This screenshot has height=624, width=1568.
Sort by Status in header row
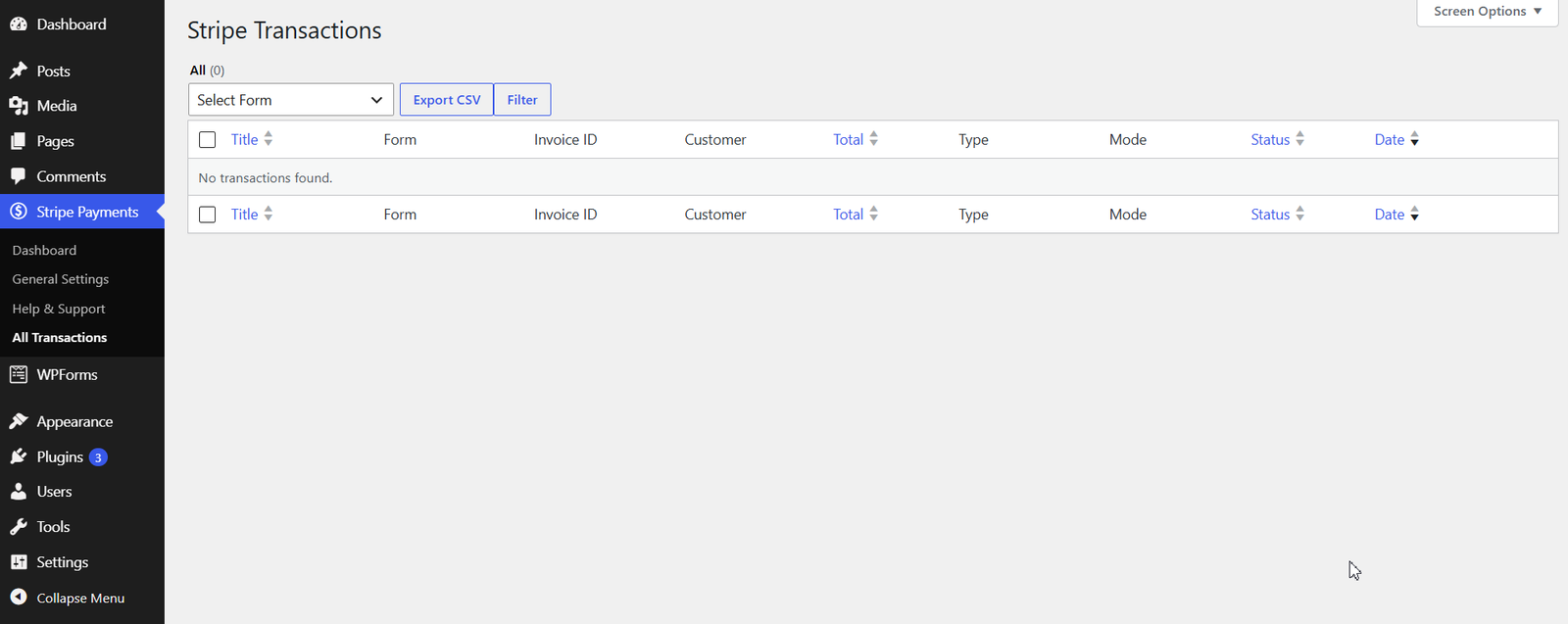click(x=1270, y=140)
